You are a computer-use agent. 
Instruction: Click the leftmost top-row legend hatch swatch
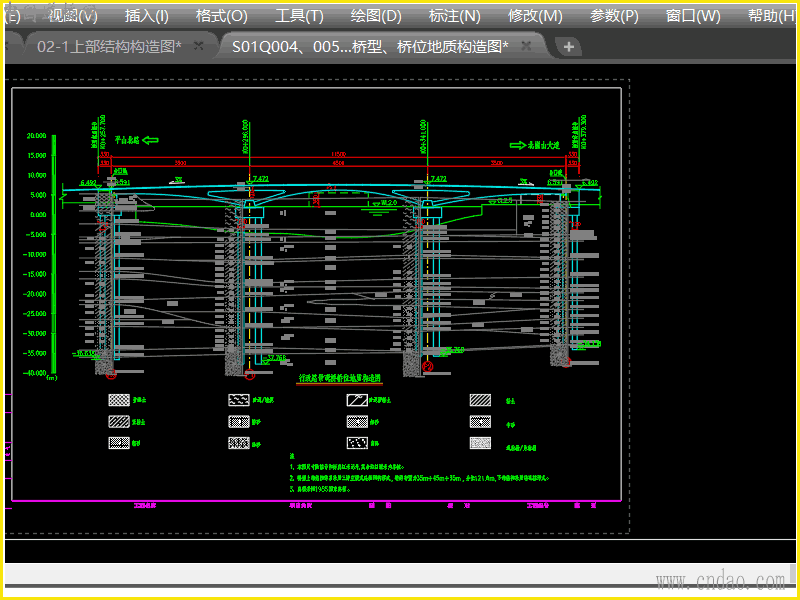(119, 400)
